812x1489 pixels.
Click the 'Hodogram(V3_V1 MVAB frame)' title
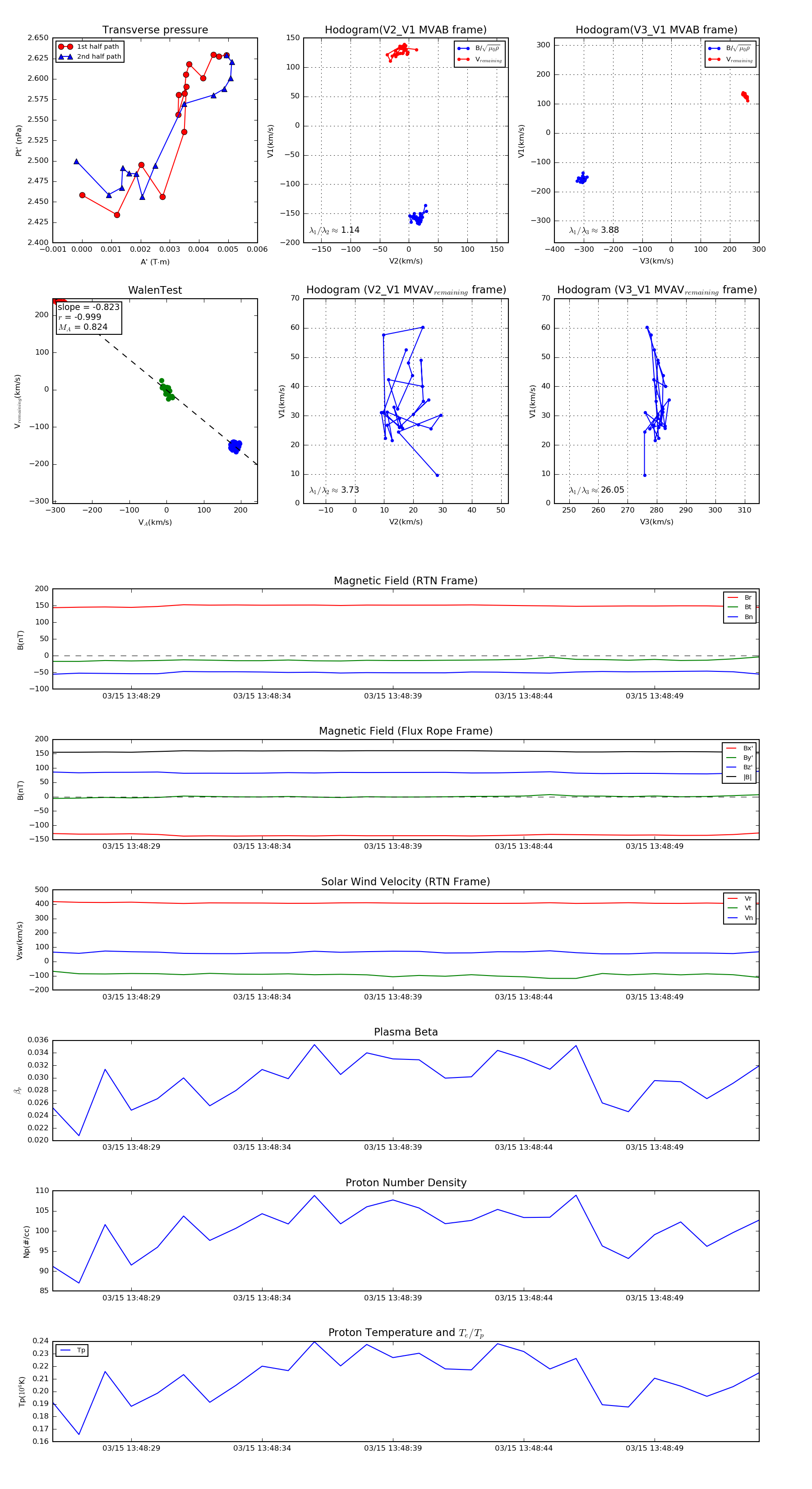pyautogui.click(x=656, y=30)
